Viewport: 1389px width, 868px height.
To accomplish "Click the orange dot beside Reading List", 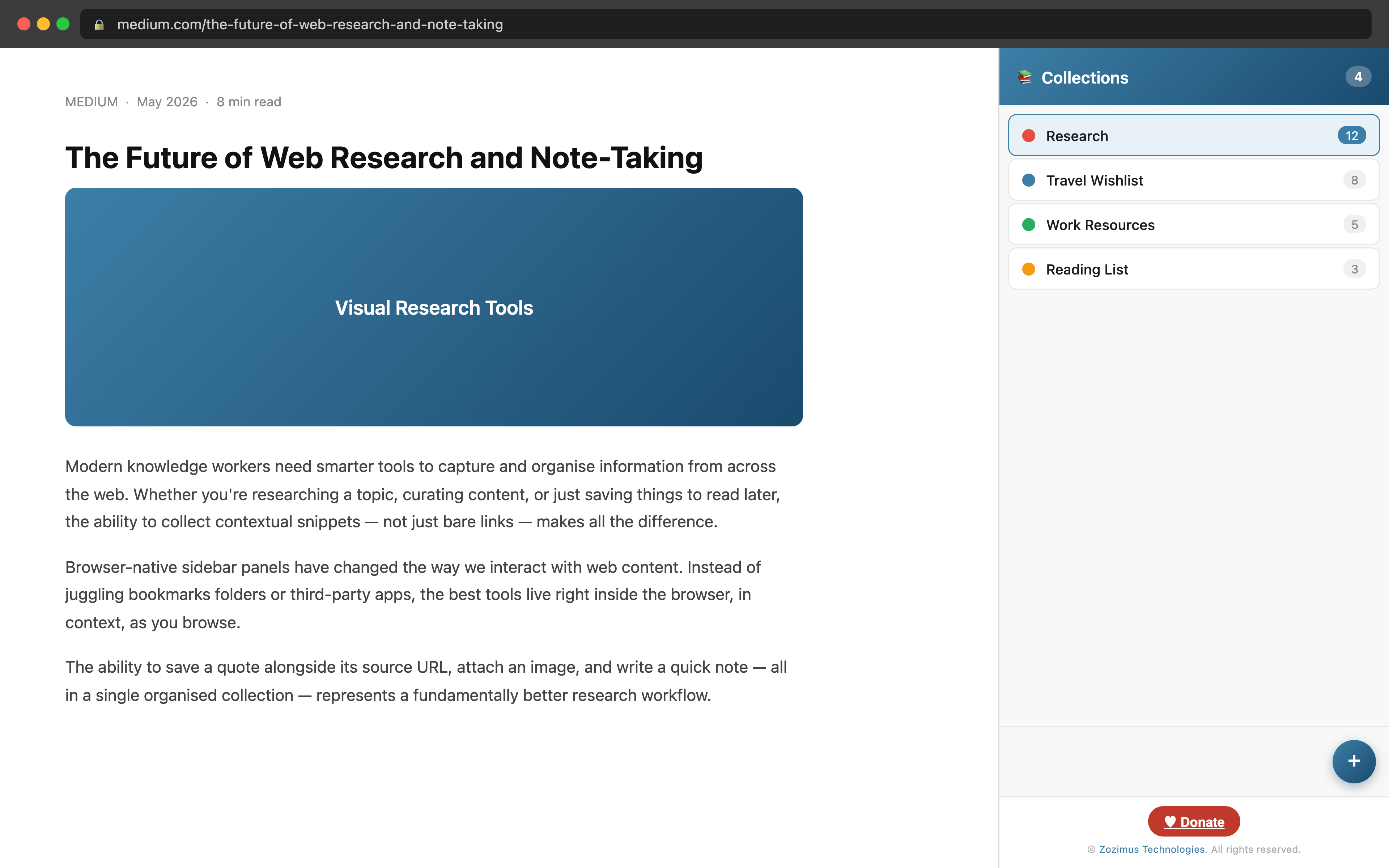I will pyautogui.click(x=1029, y=269).
